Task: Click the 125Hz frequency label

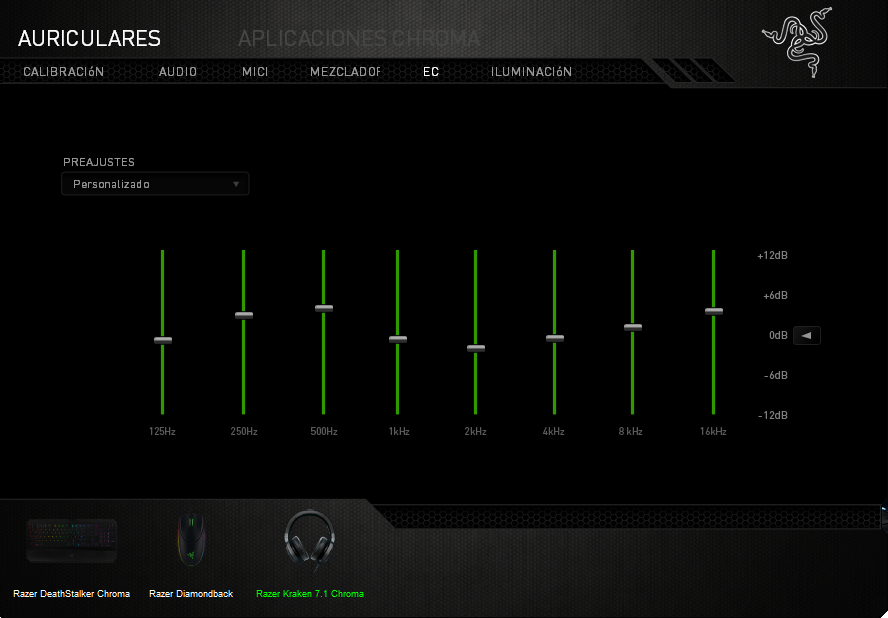Action: click(162, 432)
